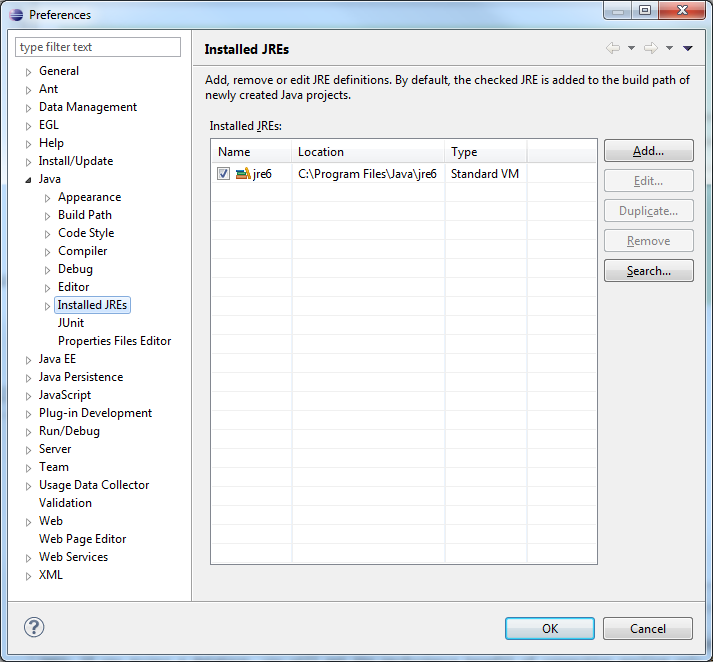Image resolution: width=713 pixels, height=662 pixels.
Task: Click the Edit... button
Action: [x=648, y=181]
